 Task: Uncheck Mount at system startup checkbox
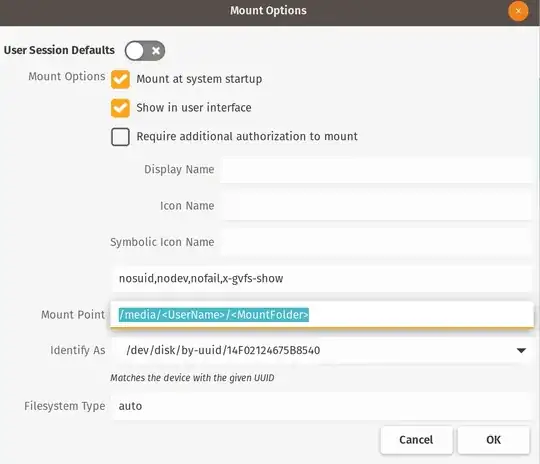click(x=120, y=79)
